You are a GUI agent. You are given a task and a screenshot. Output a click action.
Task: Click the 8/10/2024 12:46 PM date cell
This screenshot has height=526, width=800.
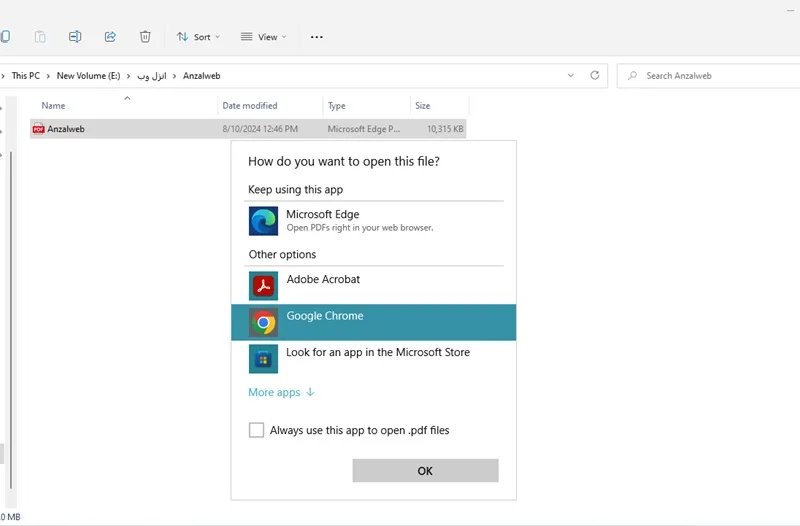(260, 129)
